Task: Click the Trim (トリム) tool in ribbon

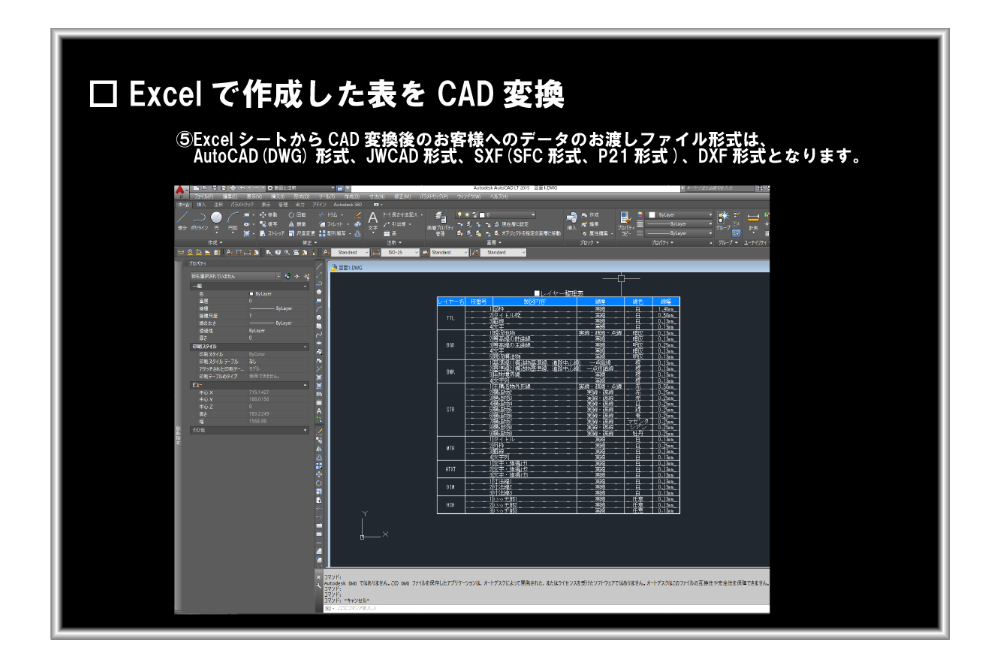Action: click(x=329, y=215)
